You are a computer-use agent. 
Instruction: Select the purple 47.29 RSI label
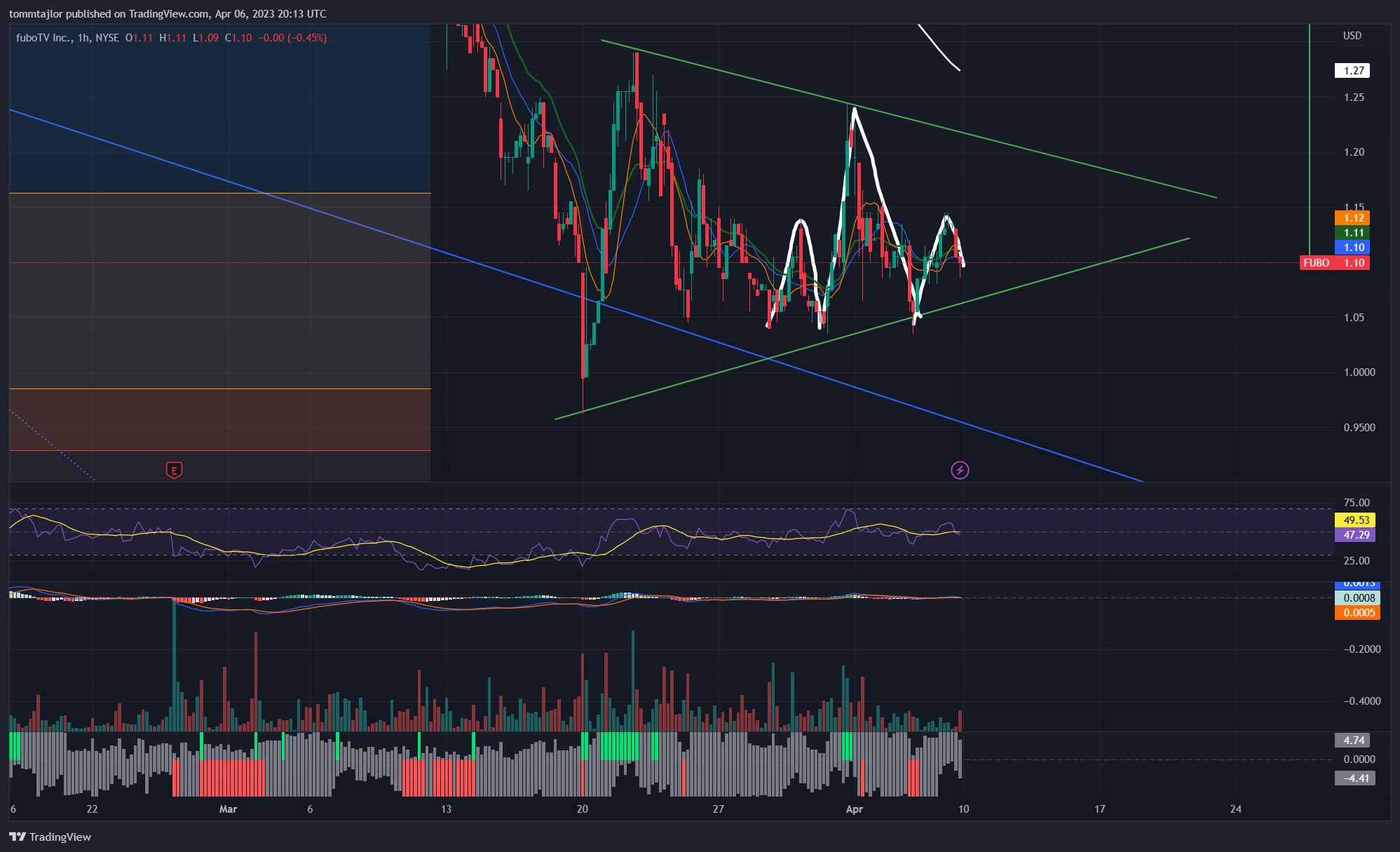(x=1355, y=535)
